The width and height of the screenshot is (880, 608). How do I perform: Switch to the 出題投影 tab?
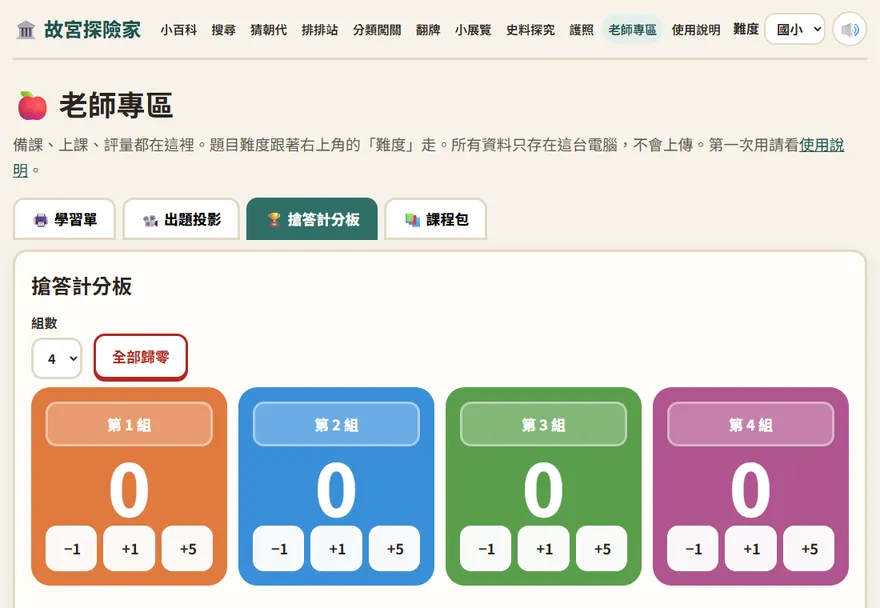pos(181,220)
